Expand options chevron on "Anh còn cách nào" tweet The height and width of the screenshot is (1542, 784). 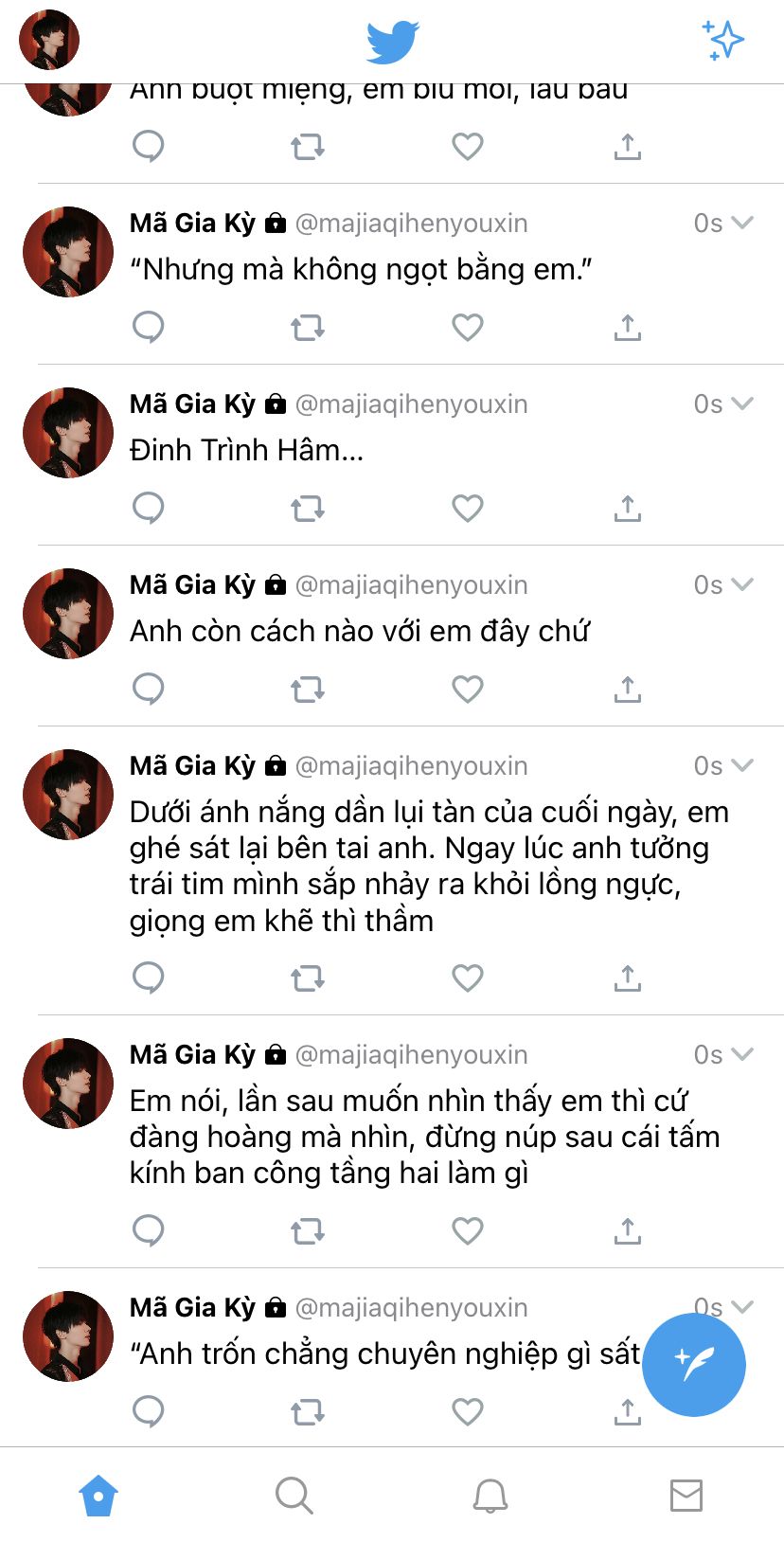tap(742, 585)
